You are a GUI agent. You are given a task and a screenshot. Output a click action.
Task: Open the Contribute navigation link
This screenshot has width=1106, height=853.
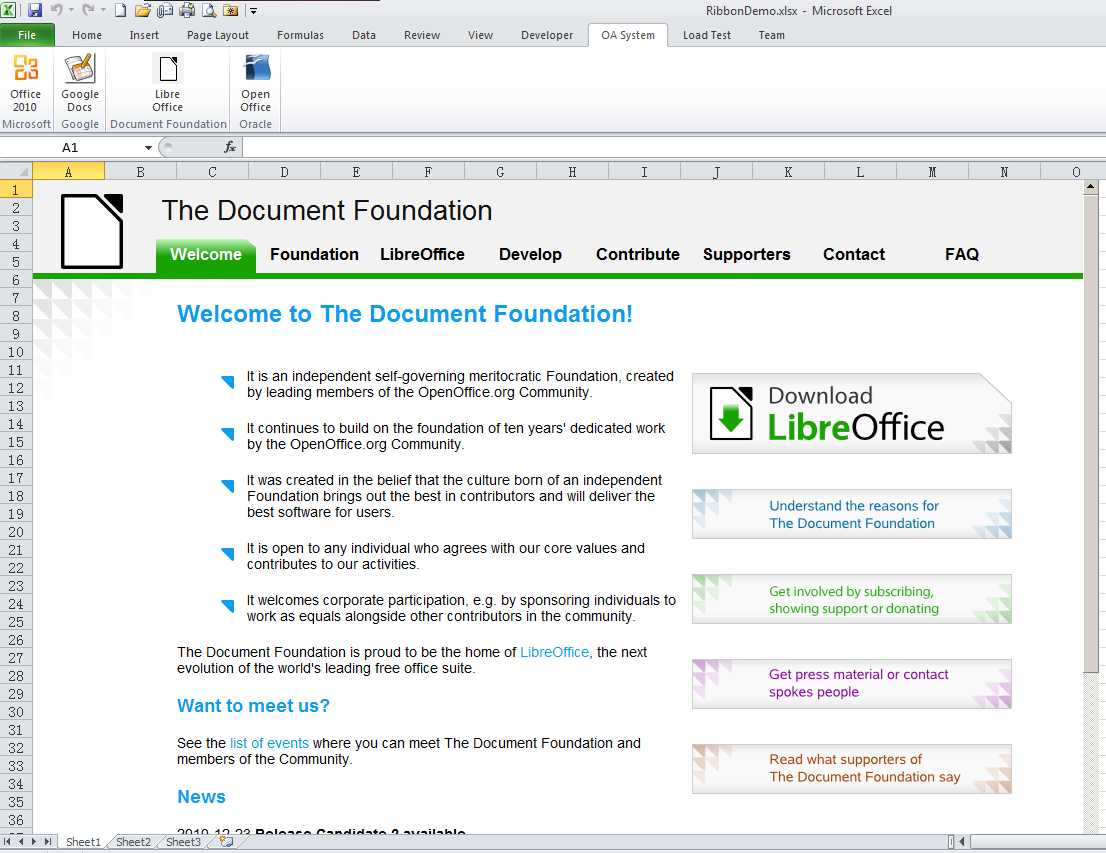(638, 255)
